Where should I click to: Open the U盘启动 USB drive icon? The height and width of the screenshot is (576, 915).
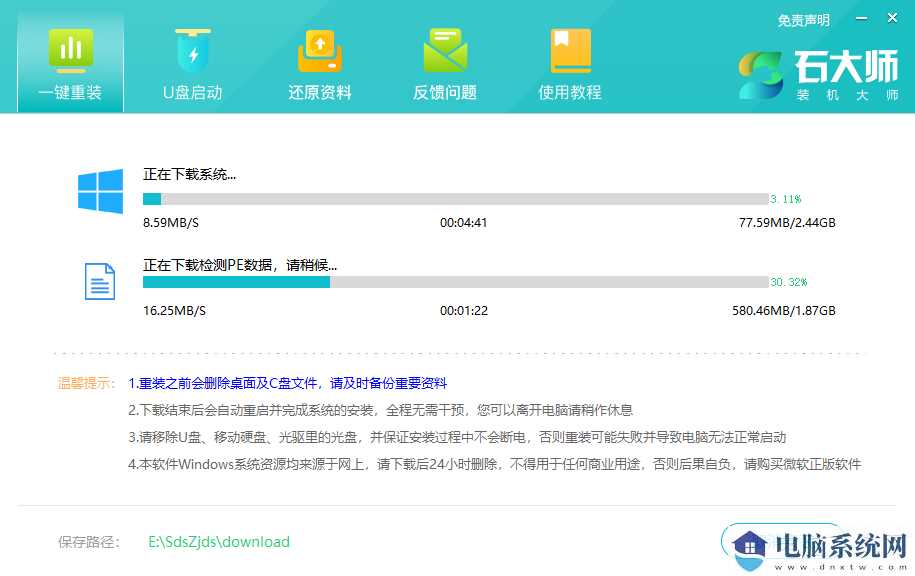click(x=193, y=50)
